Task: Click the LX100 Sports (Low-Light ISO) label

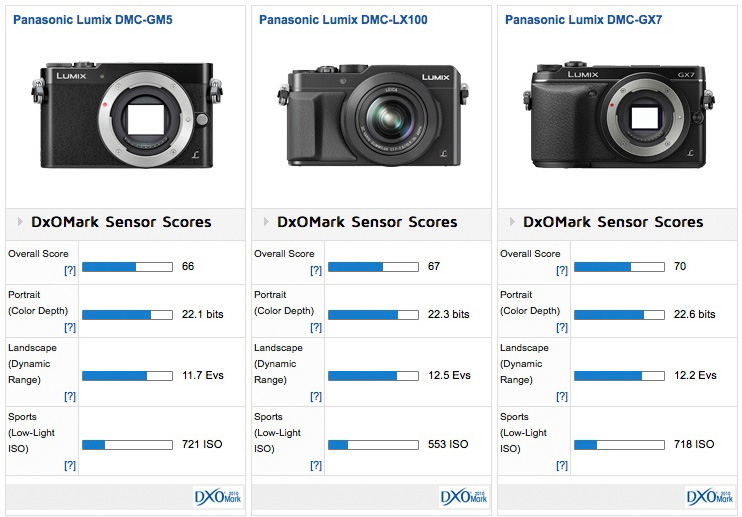Action: click(x=277, y=433)
